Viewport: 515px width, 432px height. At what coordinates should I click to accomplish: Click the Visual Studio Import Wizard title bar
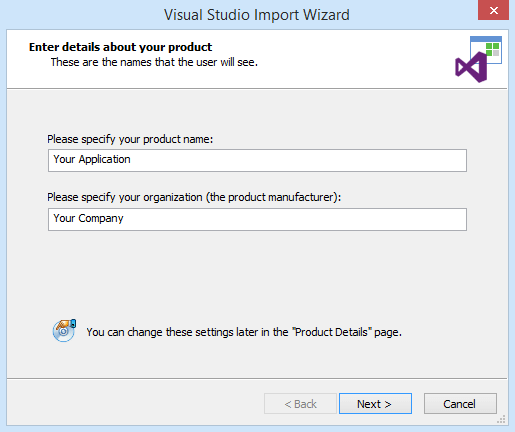coord(257,15)
